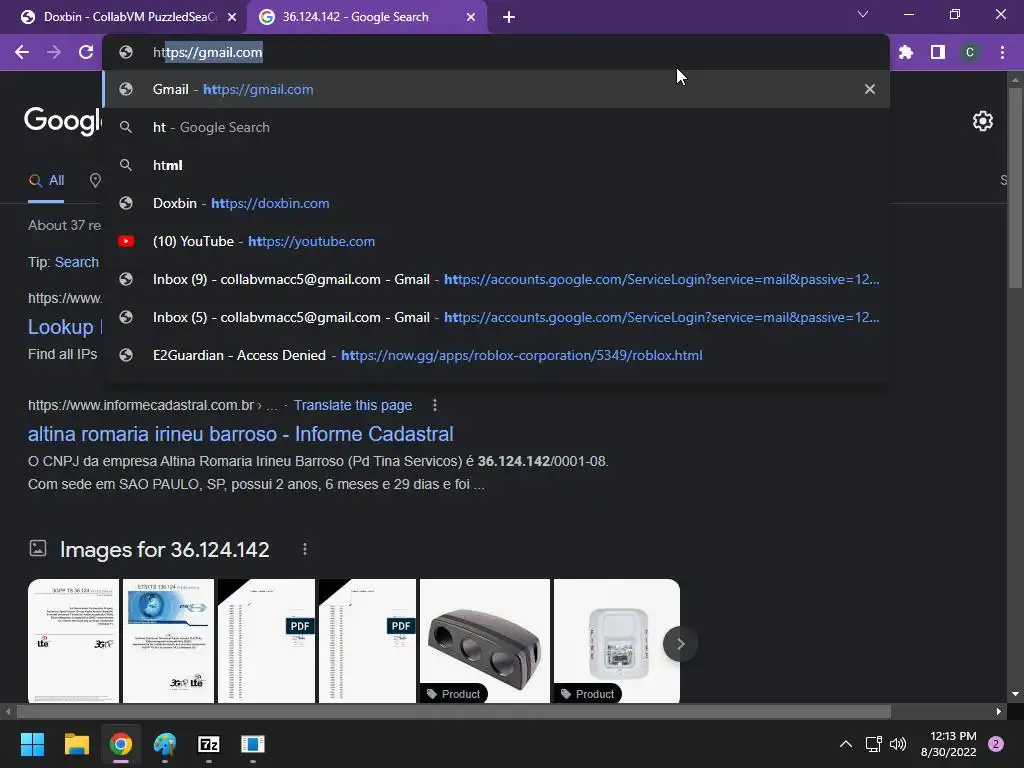Click the Tip: Search link
The height and width of the screenshot is (768, 1024).
tap(77, 262)
